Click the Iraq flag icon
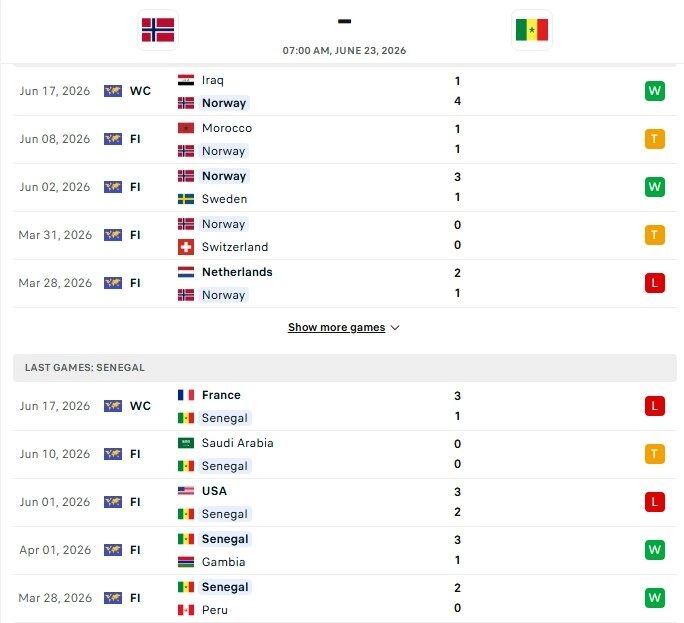Screen dimensions: 684x623 coord(186,80)
